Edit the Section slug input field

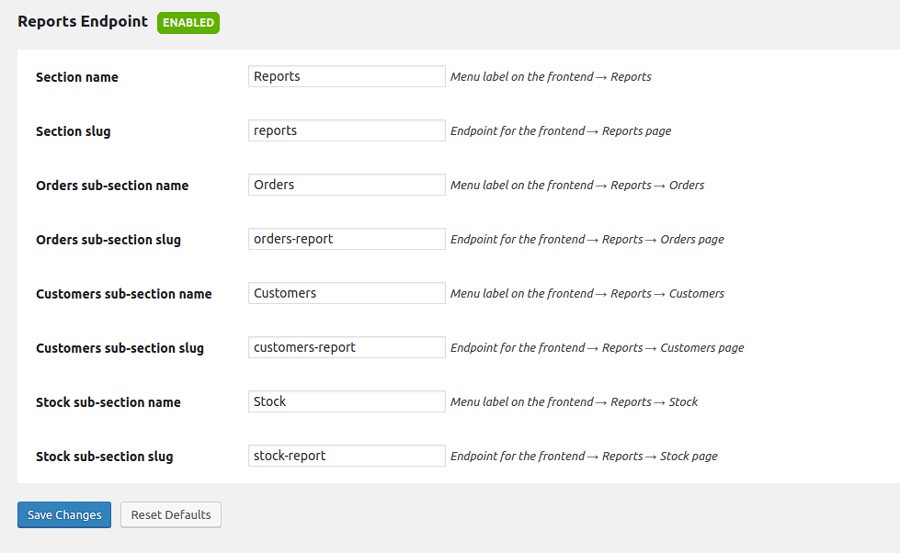(346, 131)
